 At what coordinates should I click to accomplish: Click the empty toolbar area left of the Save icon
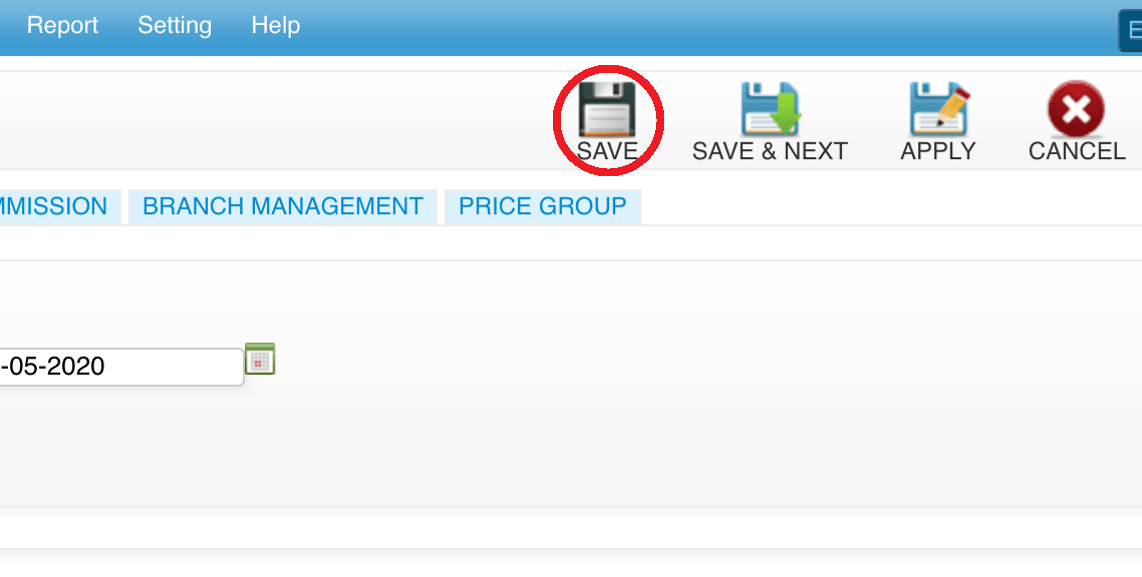coord(277,120)
